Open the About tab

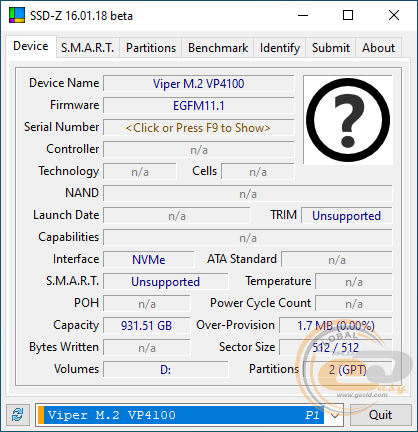[378, 48]
